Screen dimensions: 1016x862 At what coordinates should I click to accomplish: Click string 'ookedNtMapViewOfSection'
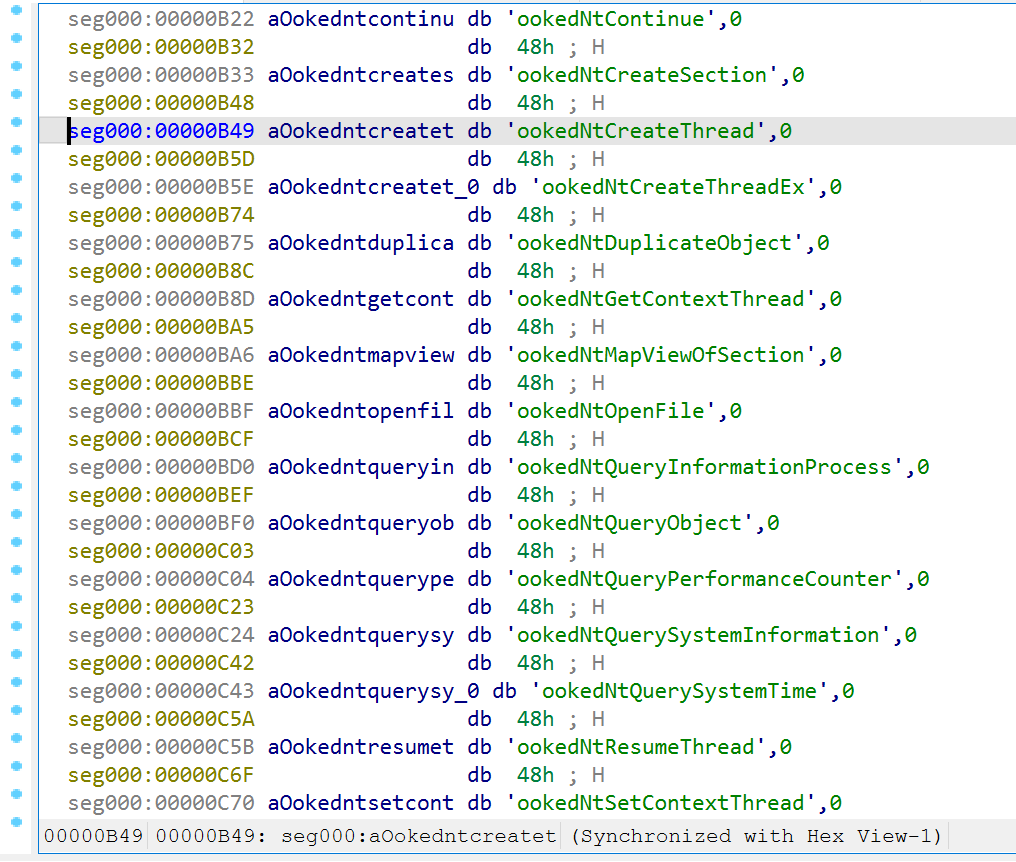click(x=661, y=355)
